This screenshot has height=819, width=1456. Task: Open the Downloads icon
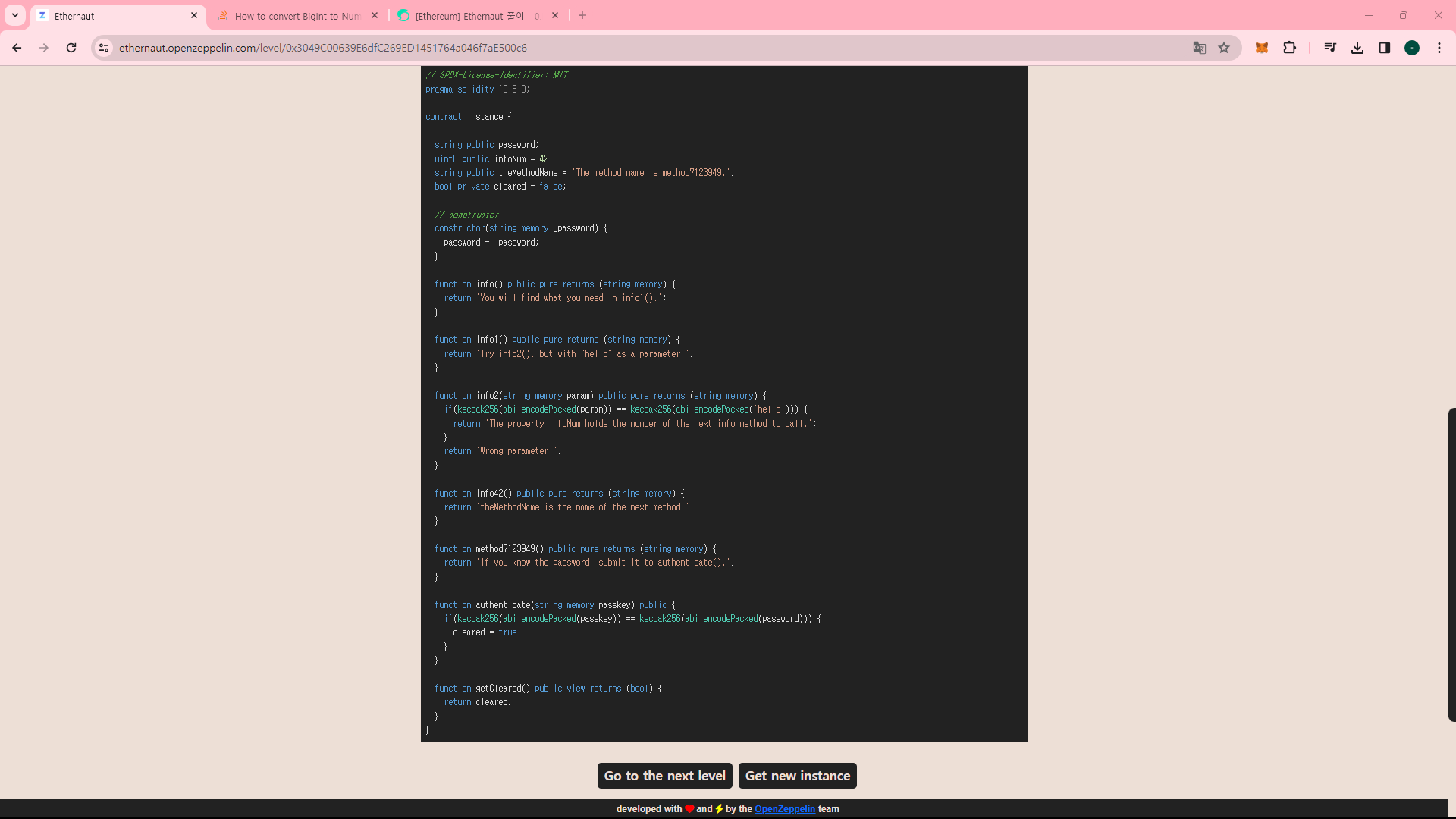[1357, 48]
